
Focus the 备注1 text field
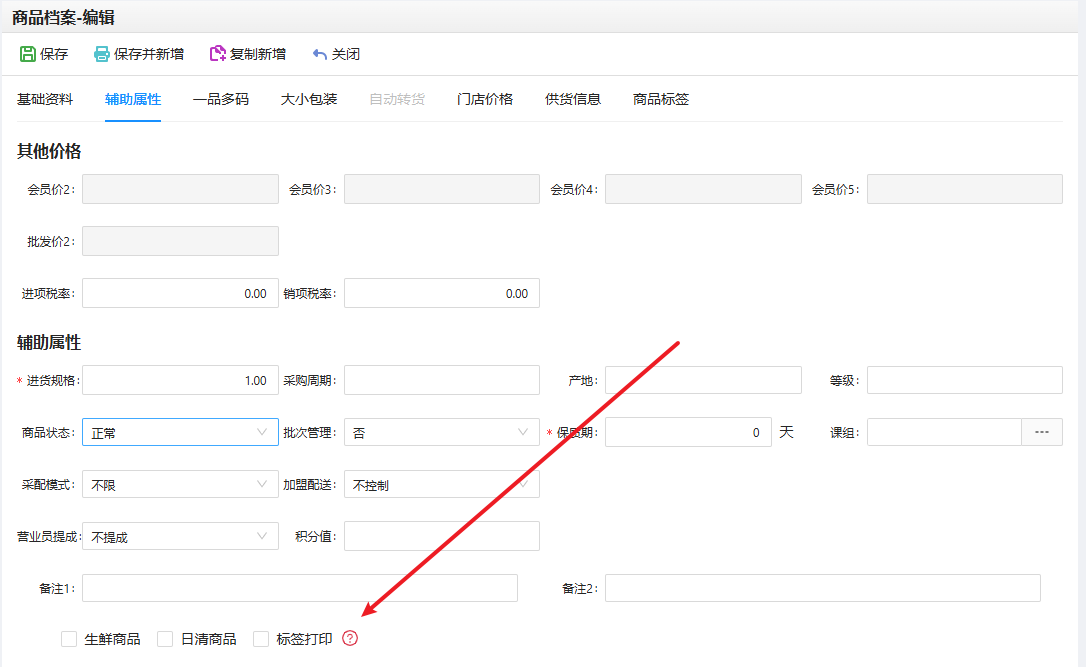(x=300, y=588)
